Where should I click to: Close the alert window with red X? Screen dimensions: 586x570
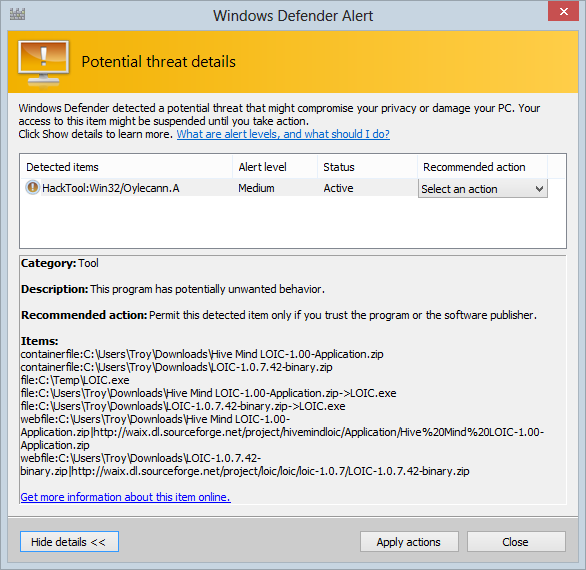pyautogui.click(x=563, y=12)
